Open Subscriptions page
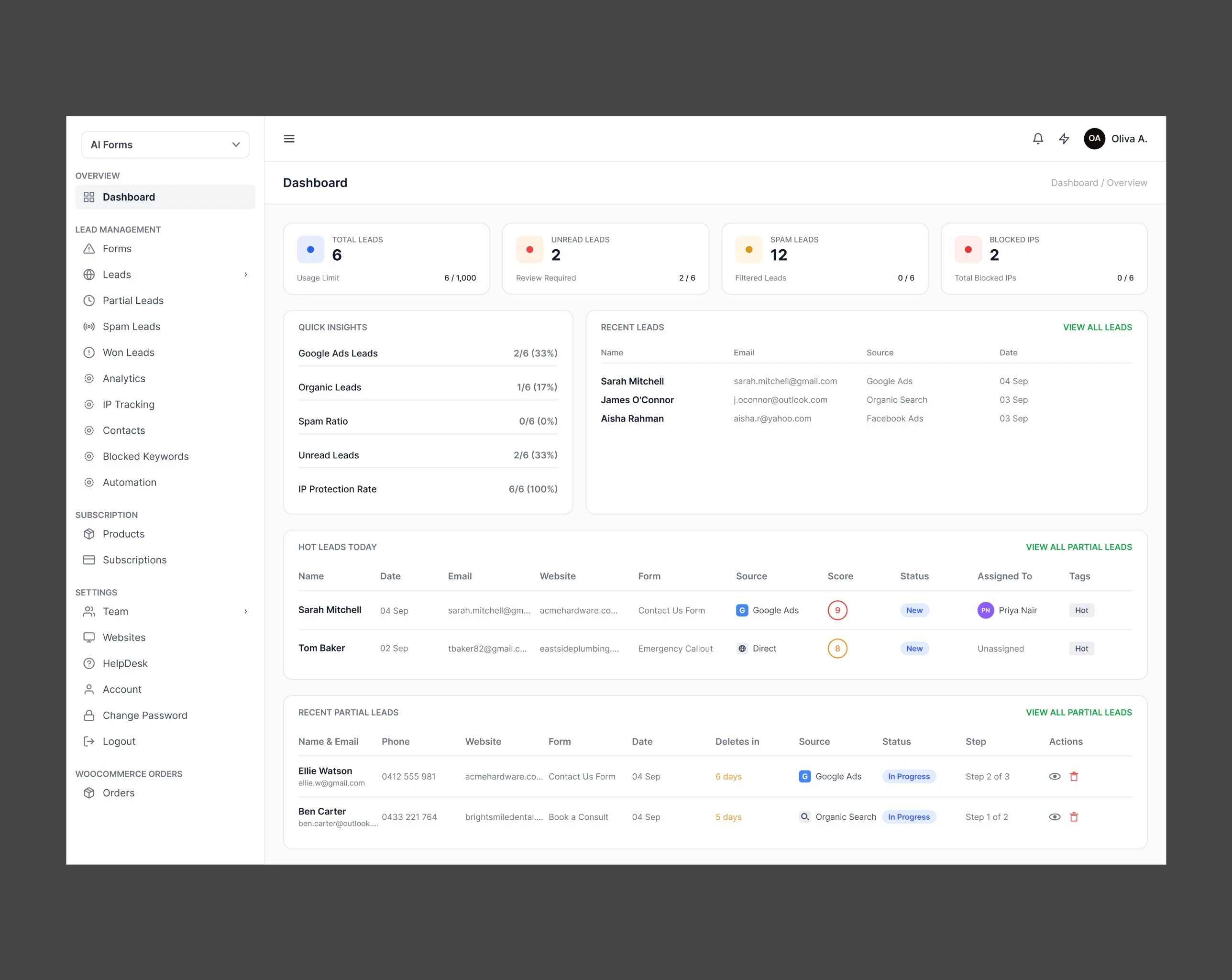 [x=165, y=560]
